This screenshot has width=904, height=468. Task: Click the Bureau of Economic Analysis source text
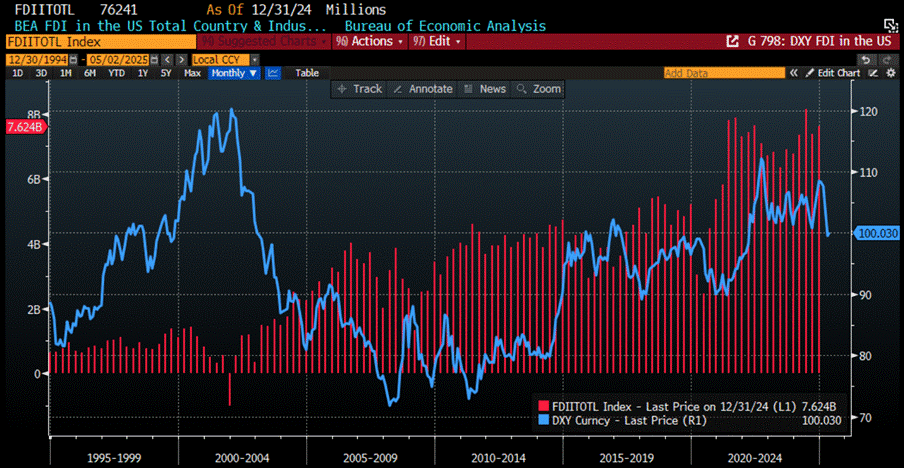(x=445, y=26)
